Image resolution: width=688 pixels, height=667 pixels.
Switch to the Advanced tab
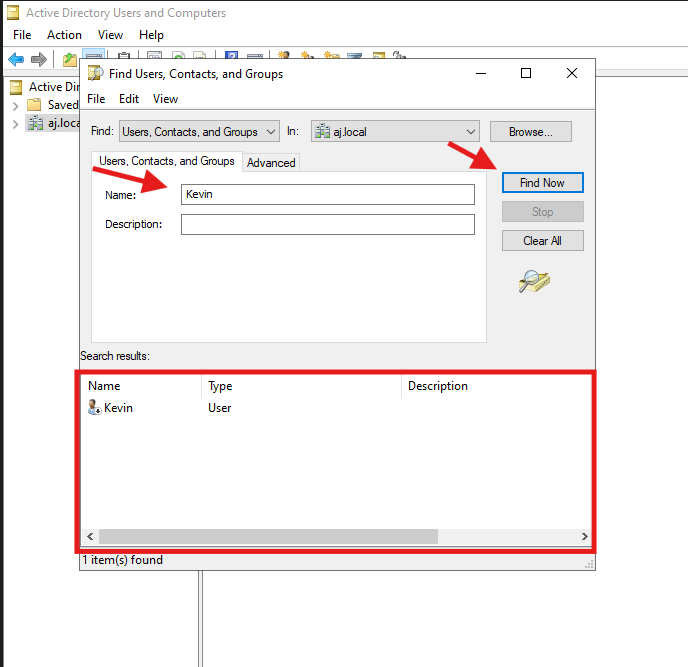pos(271,163)
